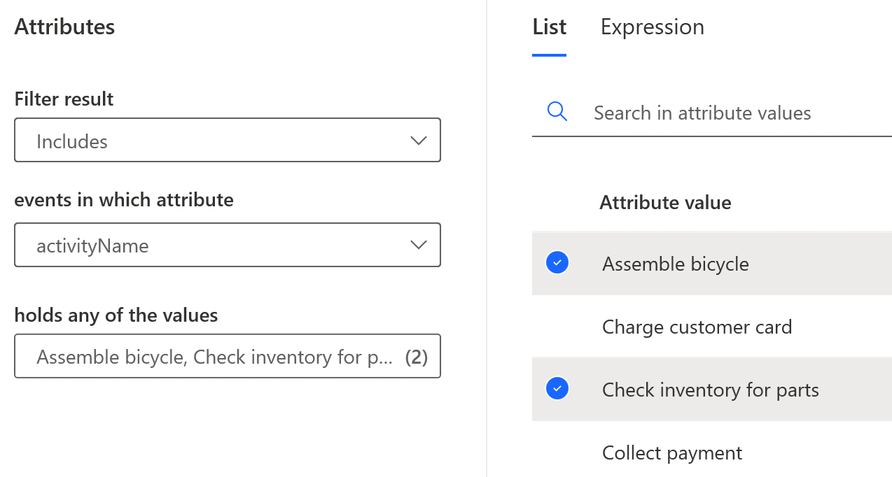The image size is (892, 477).
Task: Click the events in which attribute label
Action: pos(124,200)
